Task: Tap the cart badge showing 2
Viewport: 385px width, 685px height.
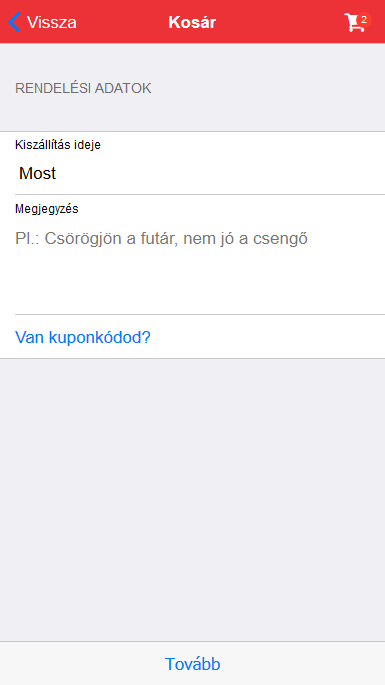Action: 364,20
